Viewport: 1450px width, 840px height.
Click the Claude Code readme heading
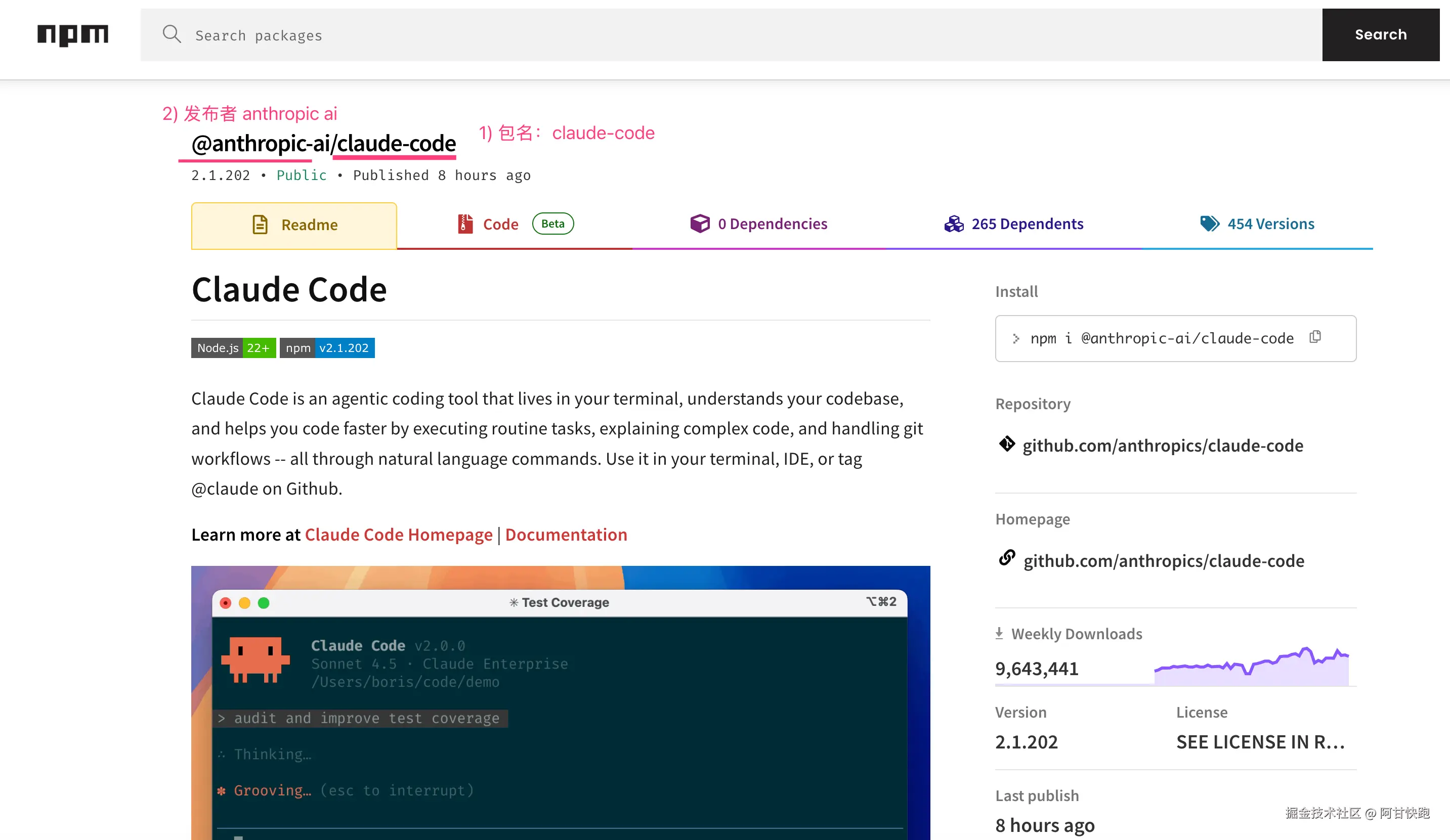[x=289, y=289]
